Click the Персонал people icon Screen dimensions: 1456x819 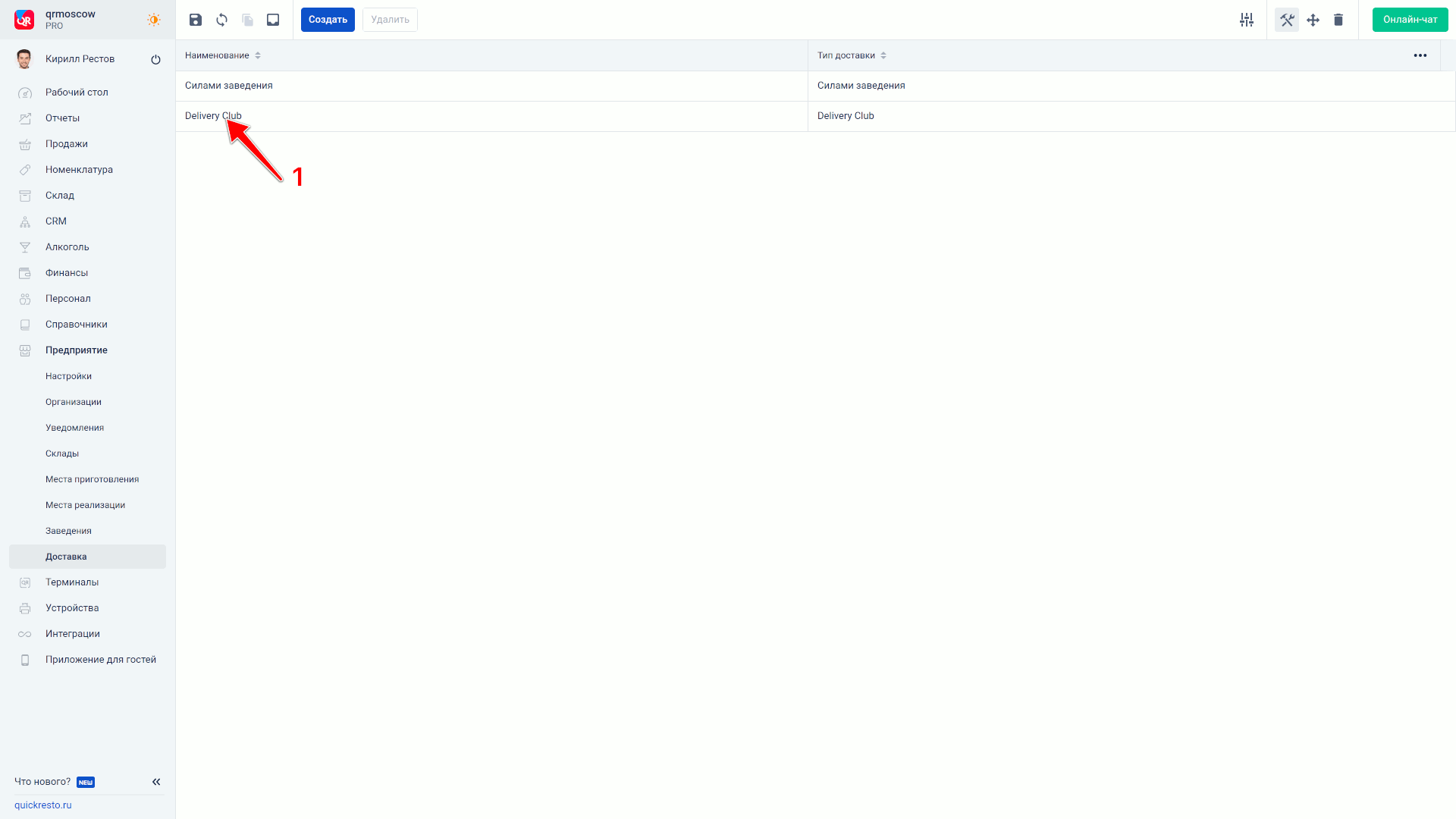[x=25, y=299]
